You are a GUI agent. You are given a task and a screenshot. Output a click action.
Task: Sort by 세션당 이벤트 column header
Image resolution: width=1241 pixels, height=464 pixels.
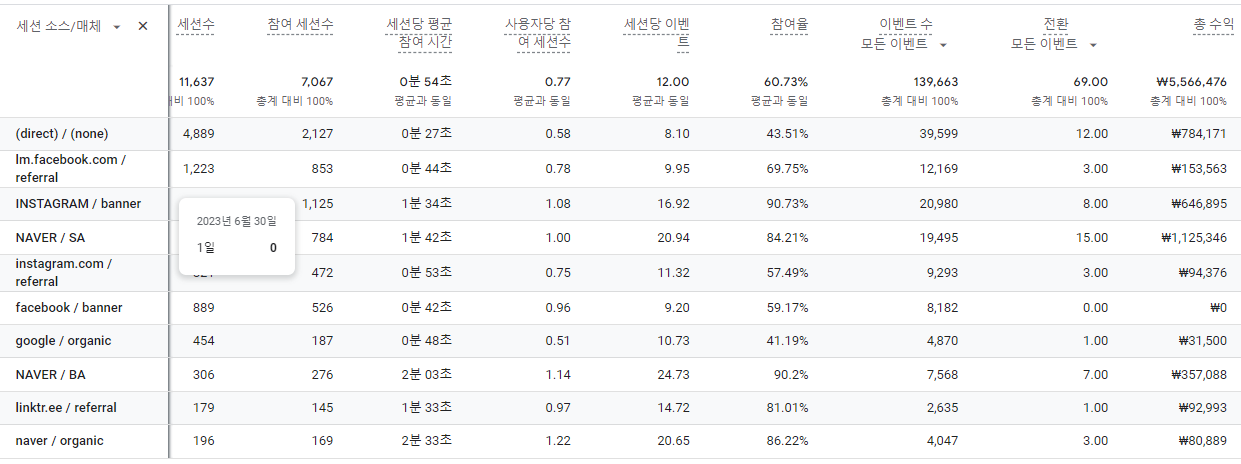pos(656,33)
